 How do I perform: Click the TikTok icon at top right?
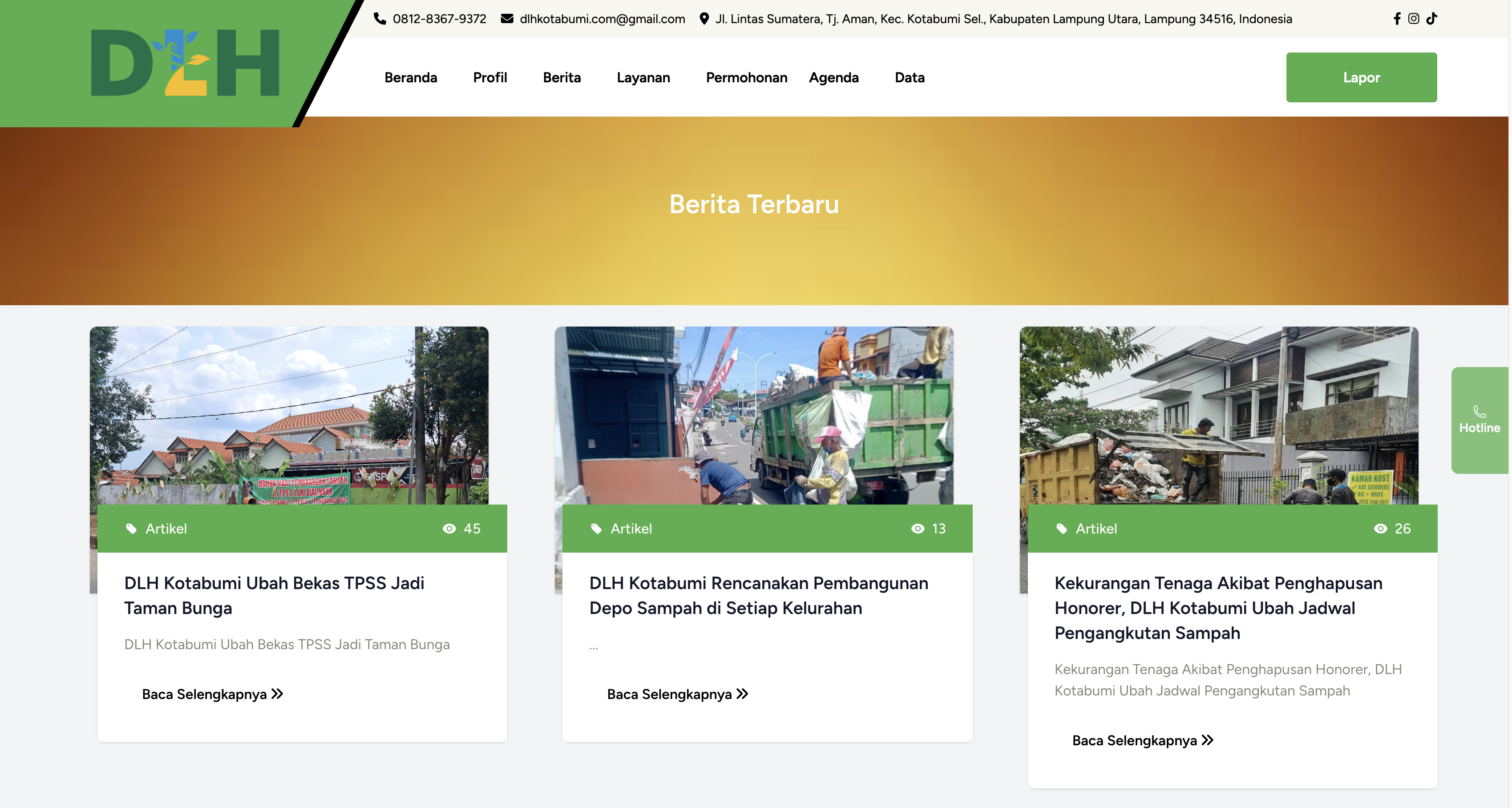(x=1431, y=18)
